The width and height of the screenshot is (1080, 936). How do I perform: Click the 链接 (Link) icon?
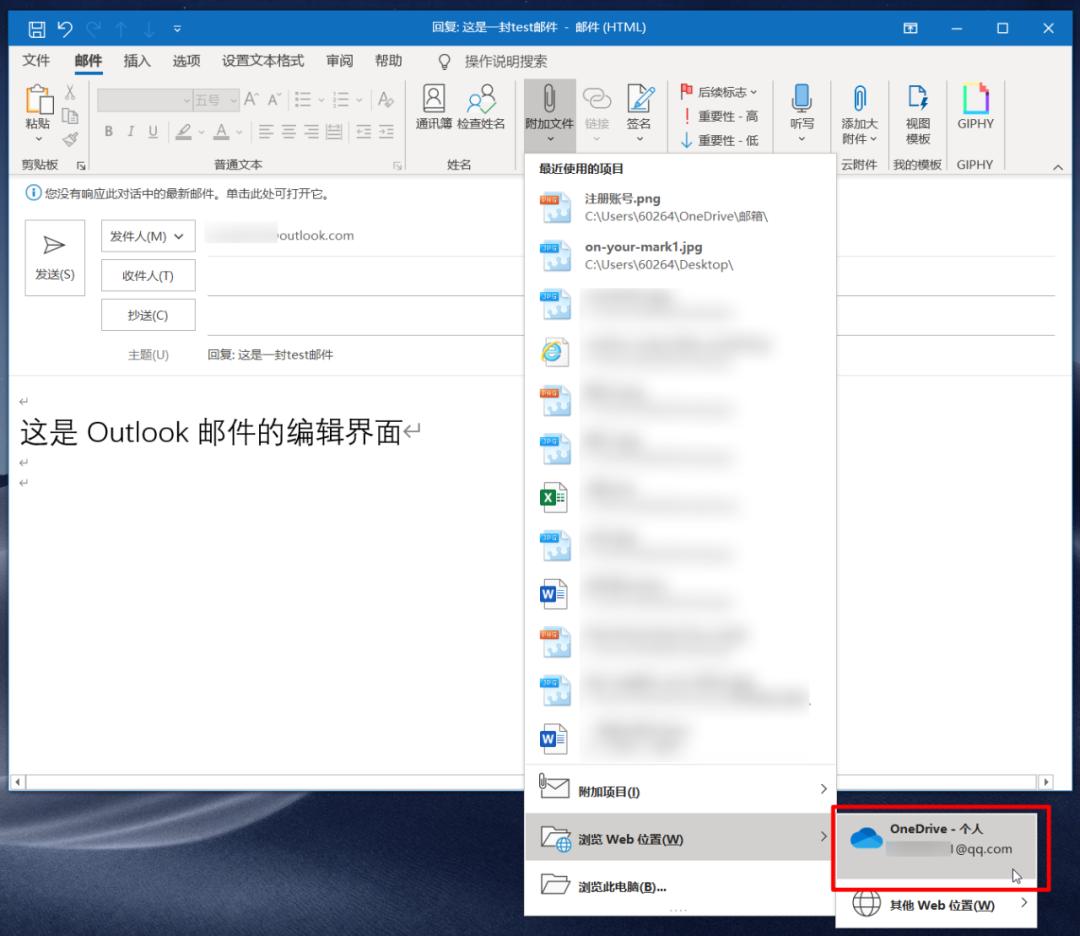(x=598, y=105)
